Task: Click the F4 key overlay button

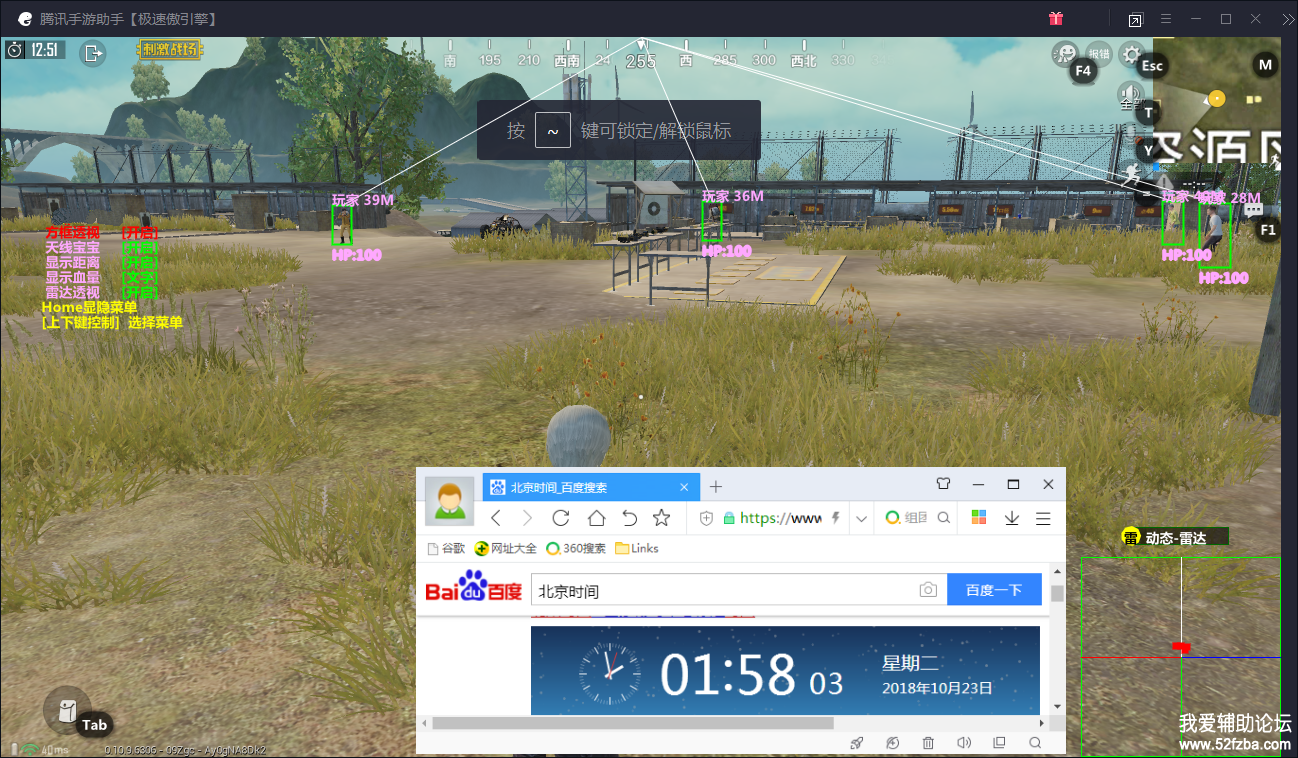Action: [x=1083, y=70]
